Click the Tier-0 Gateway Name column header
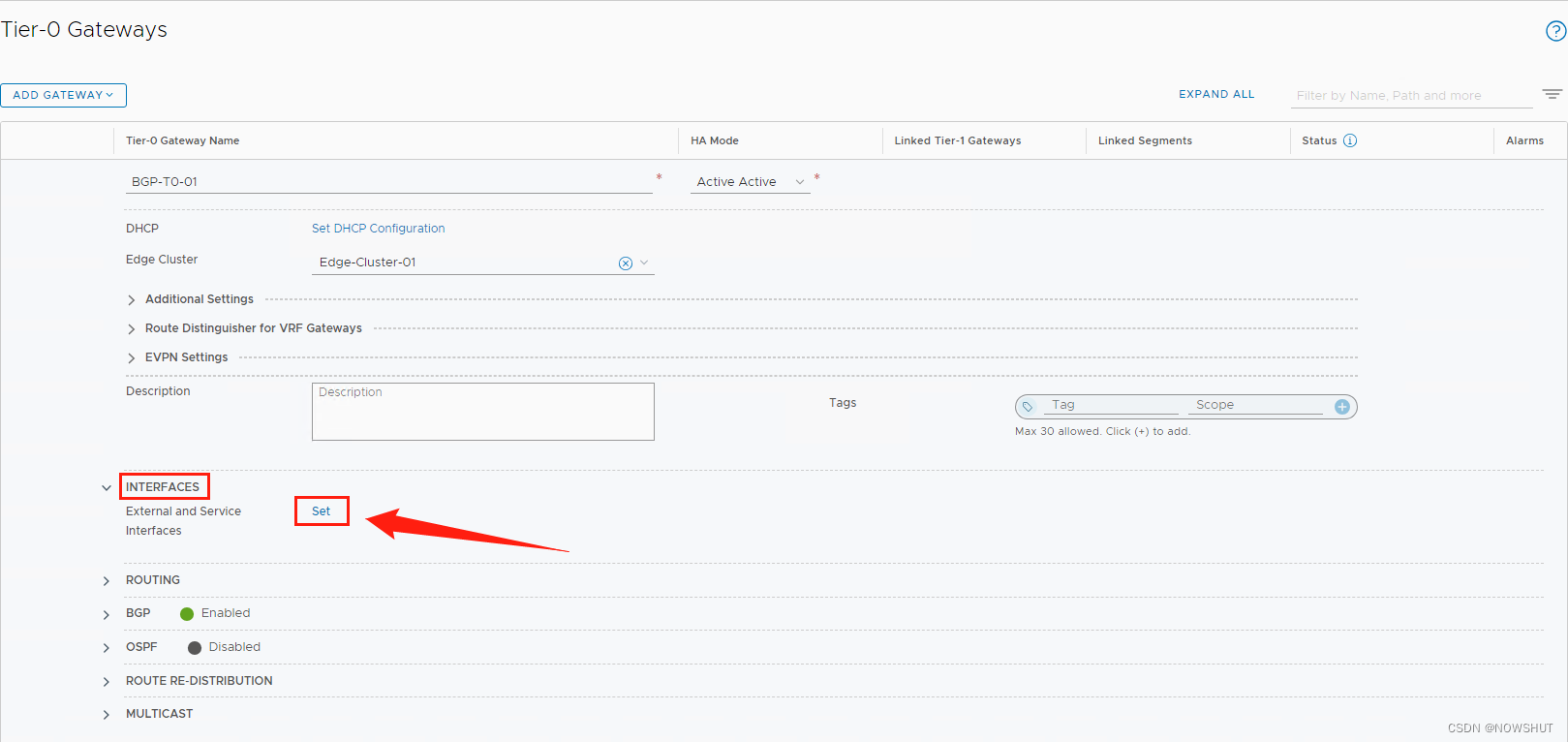Screen dimensions: 1568x742 [183, 140]
